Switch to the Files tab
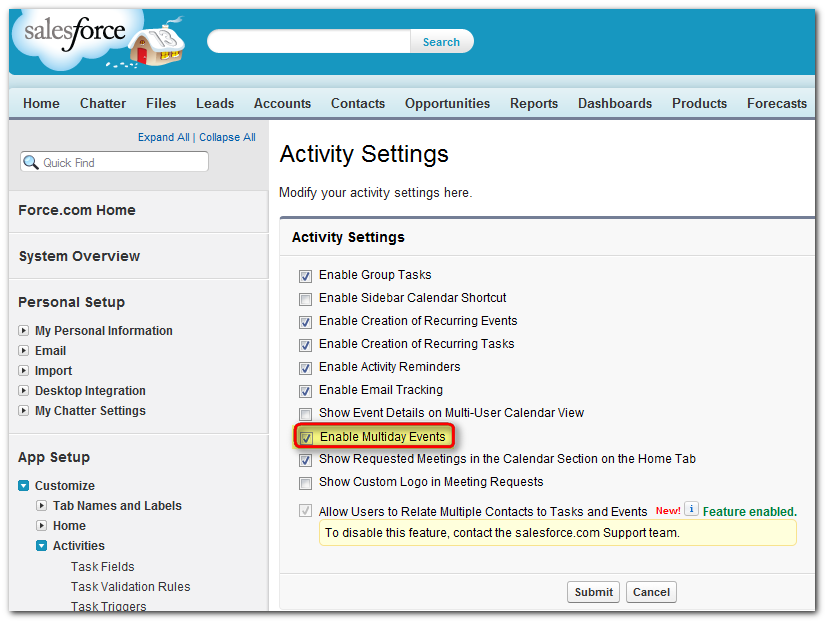This screenshot has width=825, height=621. click(161, 103)
